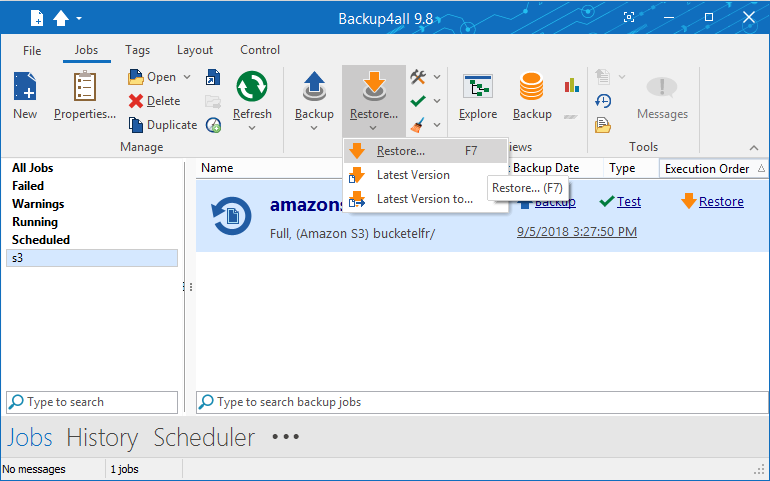
Task: Expand the Backup button dropdown arrow
Action: pyautogui.click(x=314, y=127)
